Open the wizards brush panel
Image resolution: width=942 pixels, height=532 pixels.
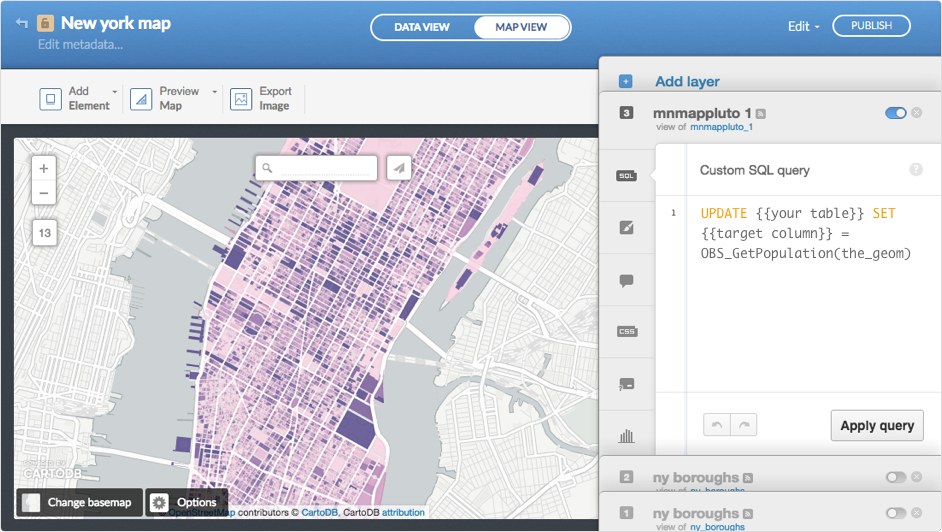coord(627,228)
